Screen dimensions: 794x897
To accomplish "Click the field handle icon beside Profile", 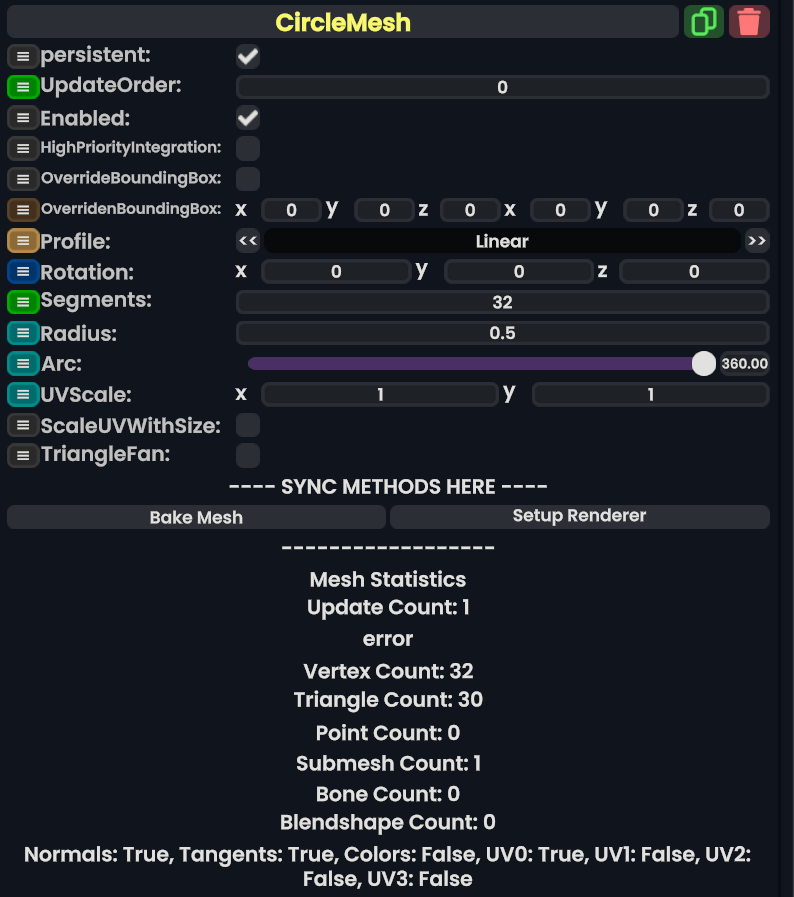I will [x=22, y=241].
